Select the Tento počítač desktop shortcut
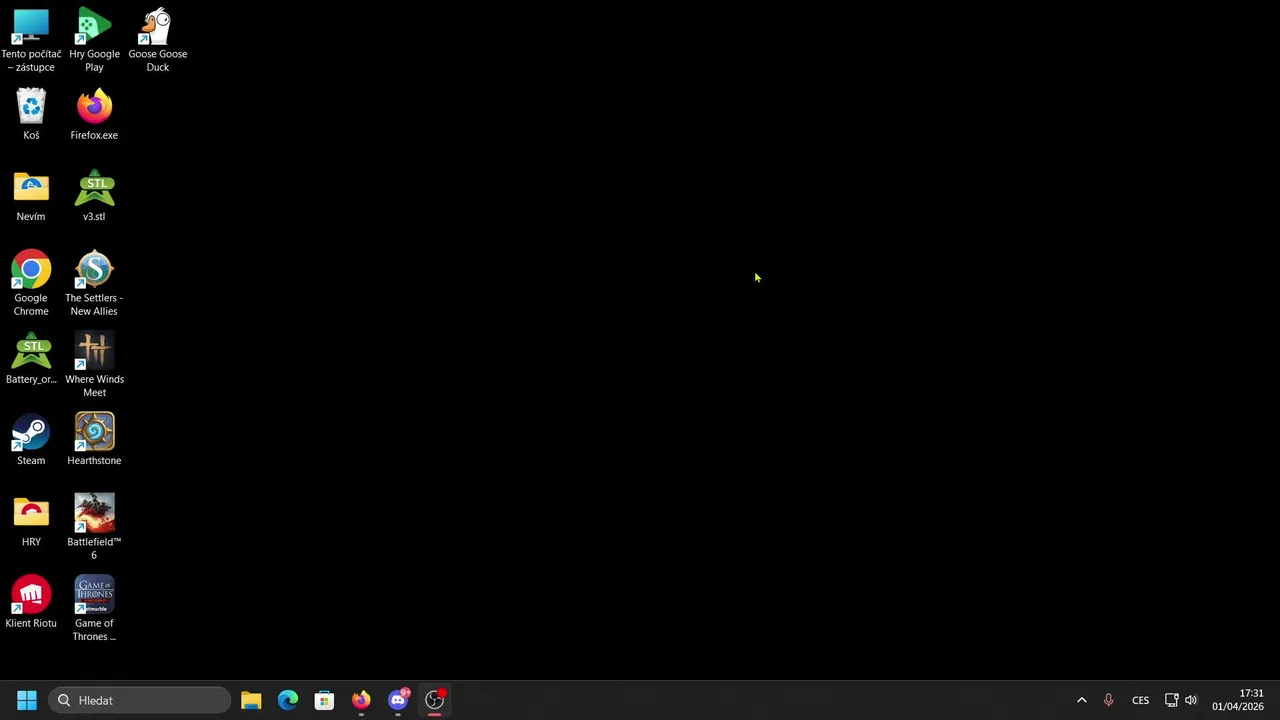This screenshot has height=720, width=1280. point(31,40)
